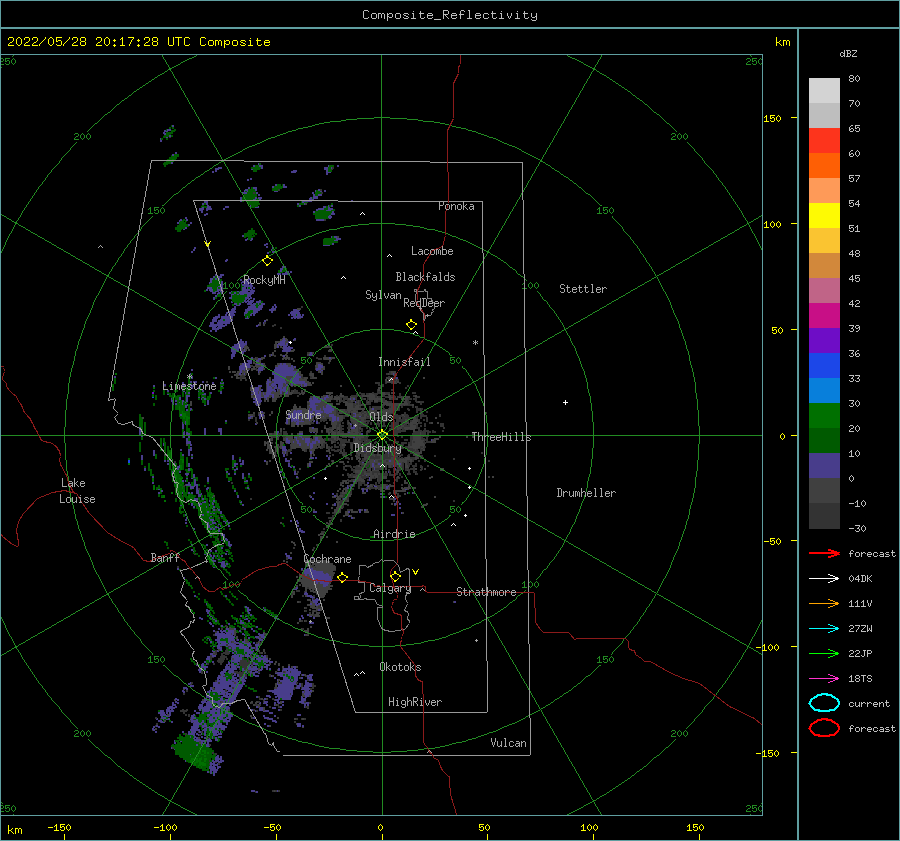Click the yellow diamond marker near RockyMH

[x=267, y=261]
